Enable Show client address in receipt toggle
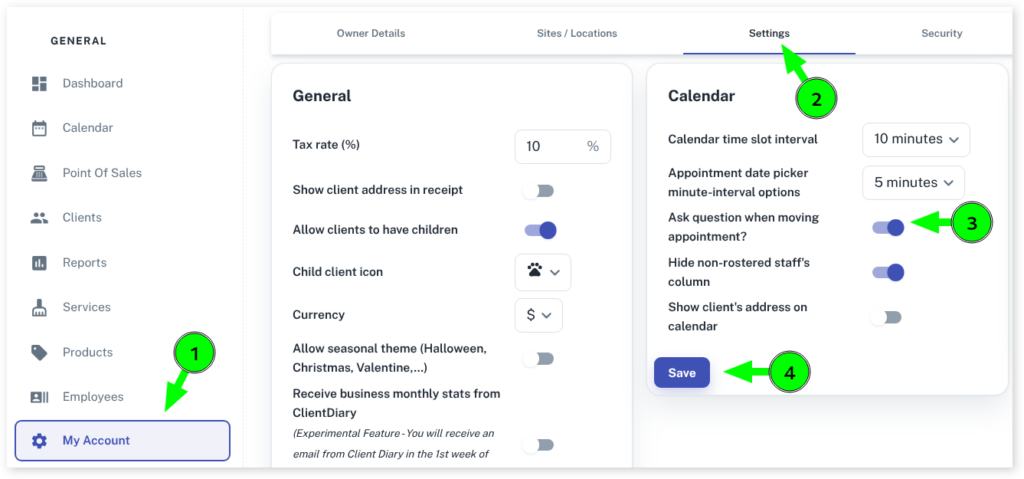The width and height of the screenshot is (1024, 479). (538, 190)
